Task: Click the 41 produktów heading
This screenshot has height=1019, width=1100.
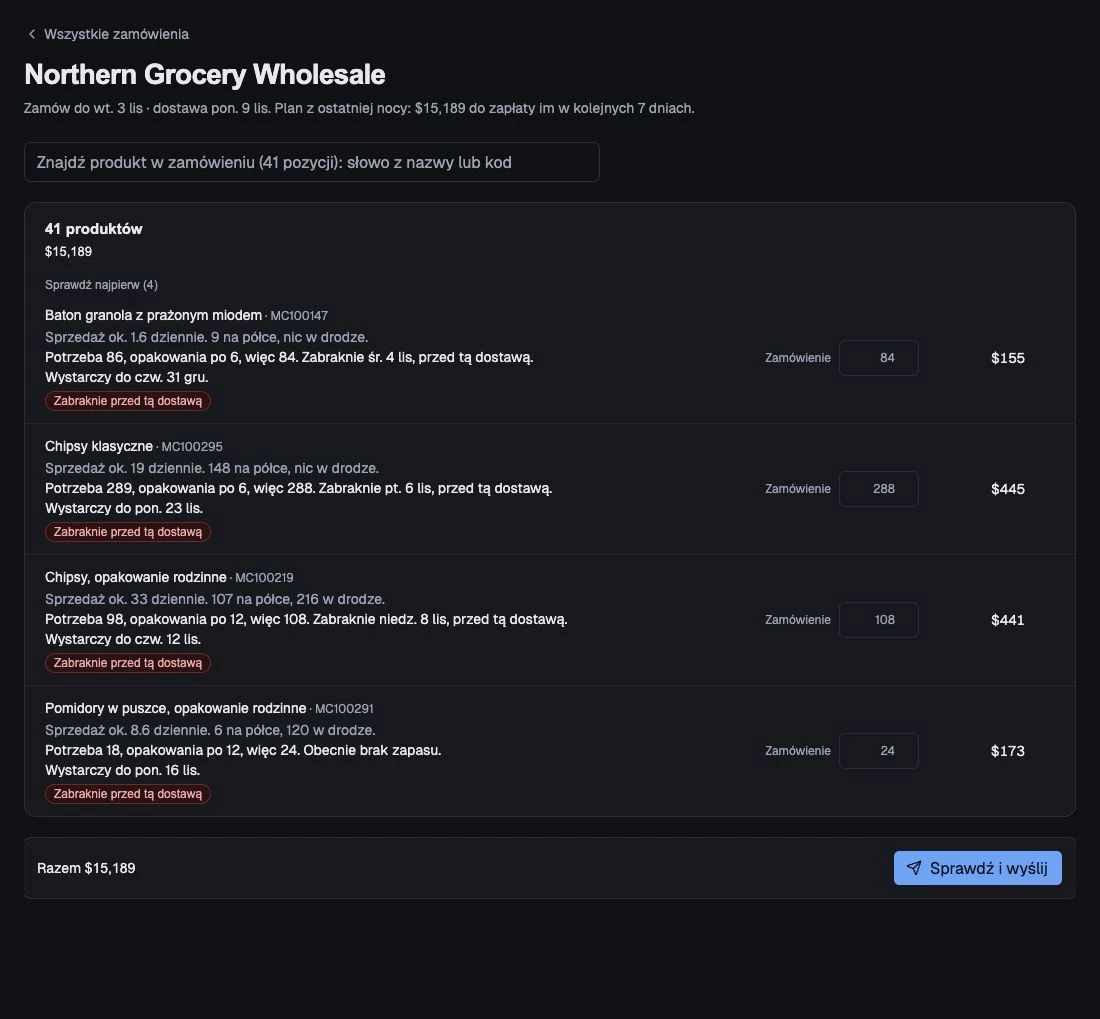Action: click(93, 229)
